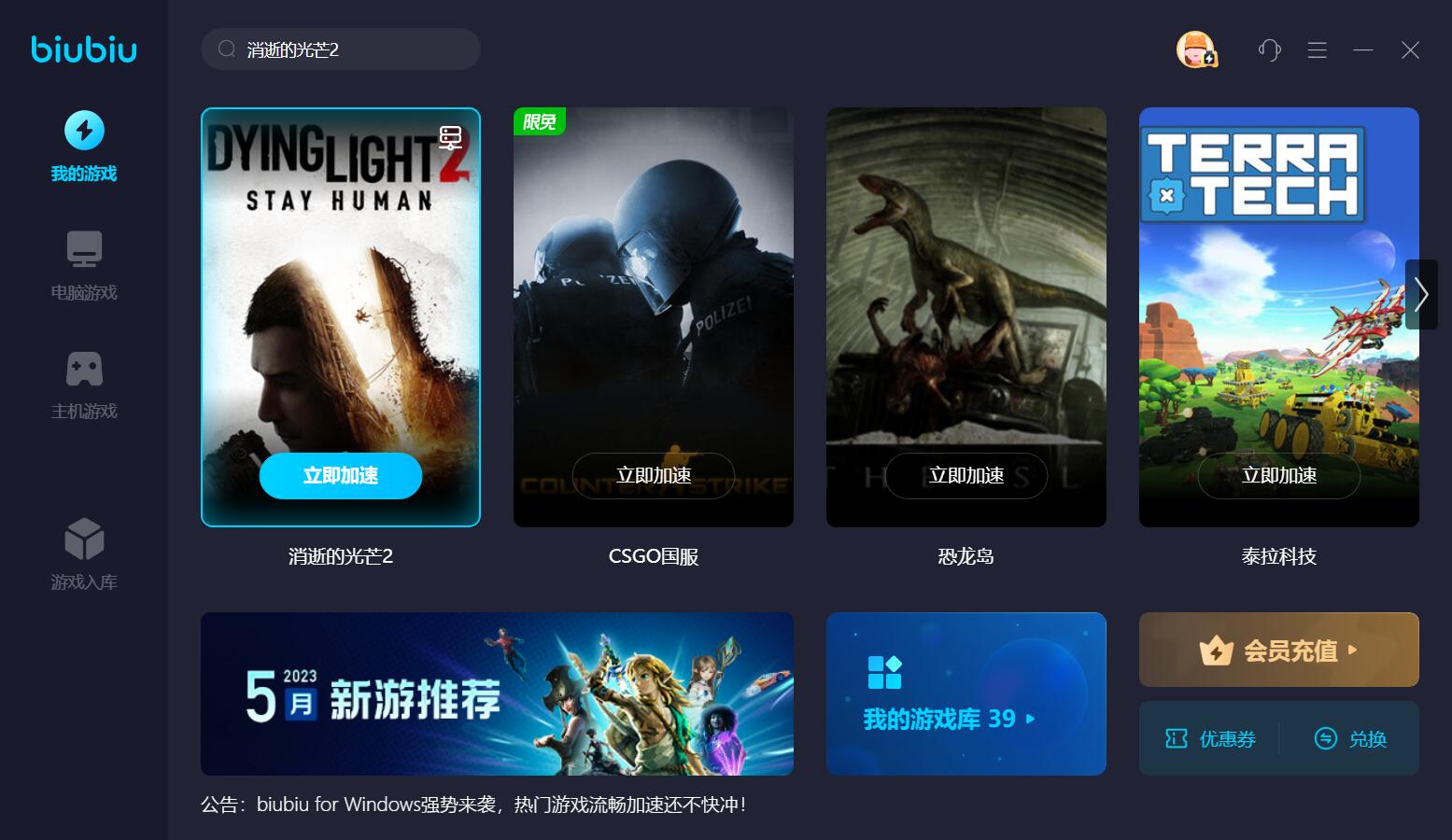The image size is (1452, 840).
Task: Click the lightning bolt 我的游戏 icon
Action: pos(84,131)
